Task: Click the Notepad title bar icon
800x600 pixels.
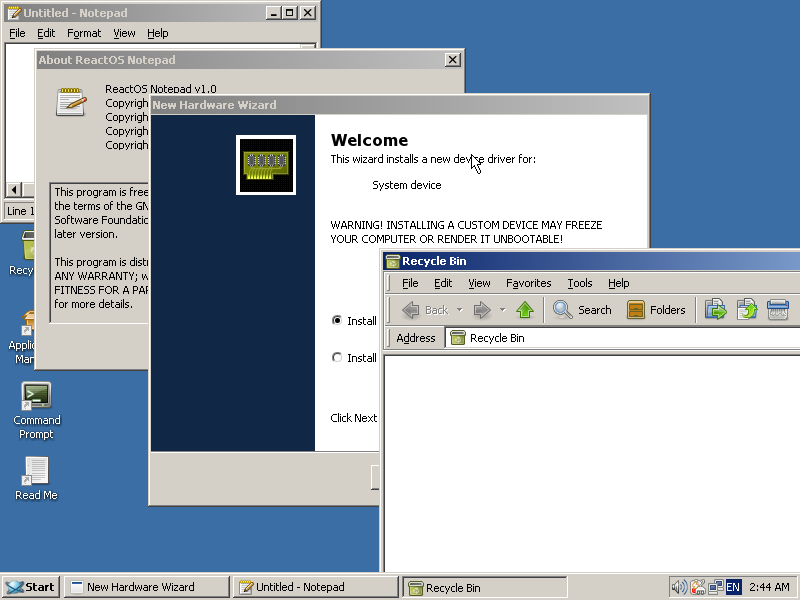Action: pos(14,13)
